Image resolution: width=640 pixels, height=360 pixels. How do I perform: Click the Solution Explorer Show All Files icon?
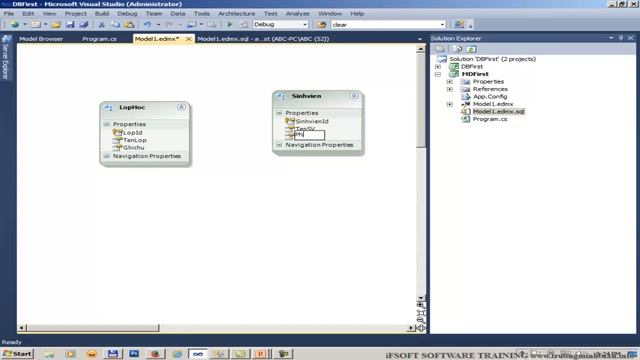coord(458,49)
